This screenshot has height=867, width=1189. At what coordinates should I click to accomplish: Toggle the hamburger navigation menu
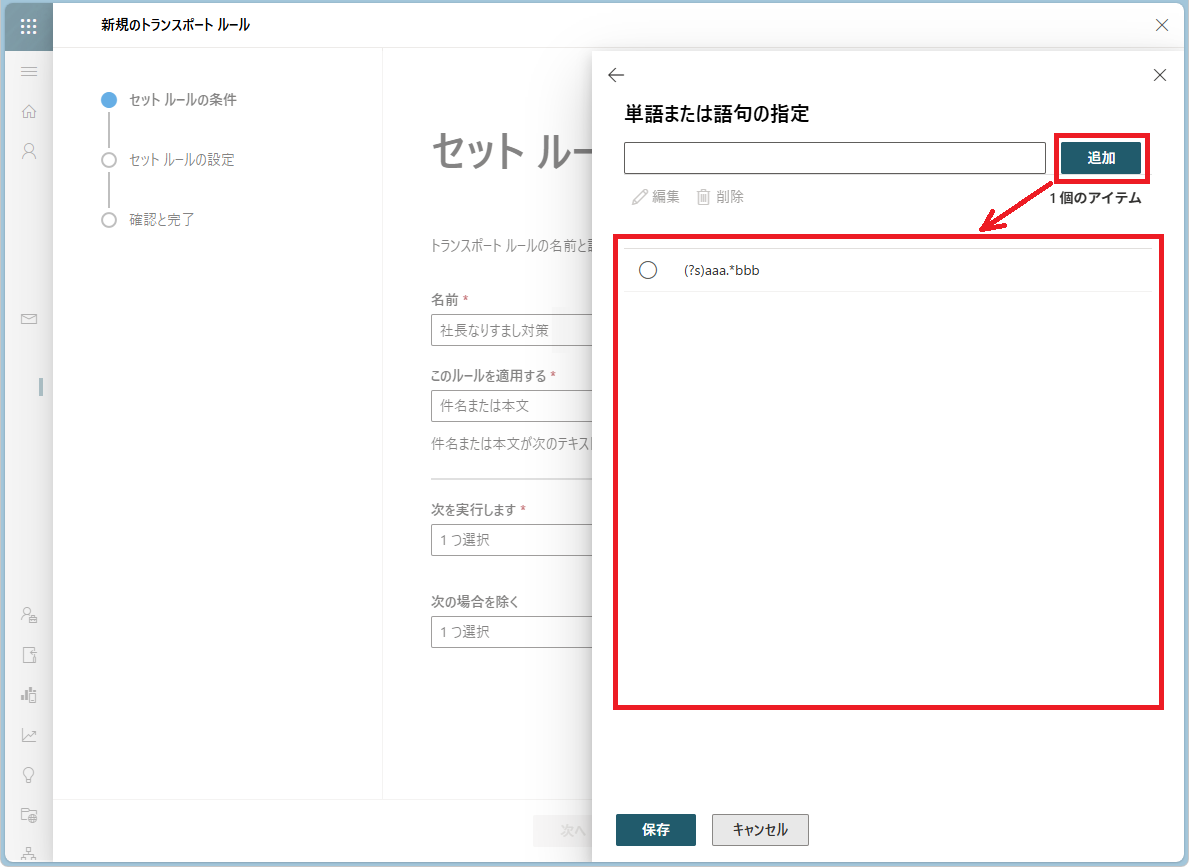click(x=29, y=71)
